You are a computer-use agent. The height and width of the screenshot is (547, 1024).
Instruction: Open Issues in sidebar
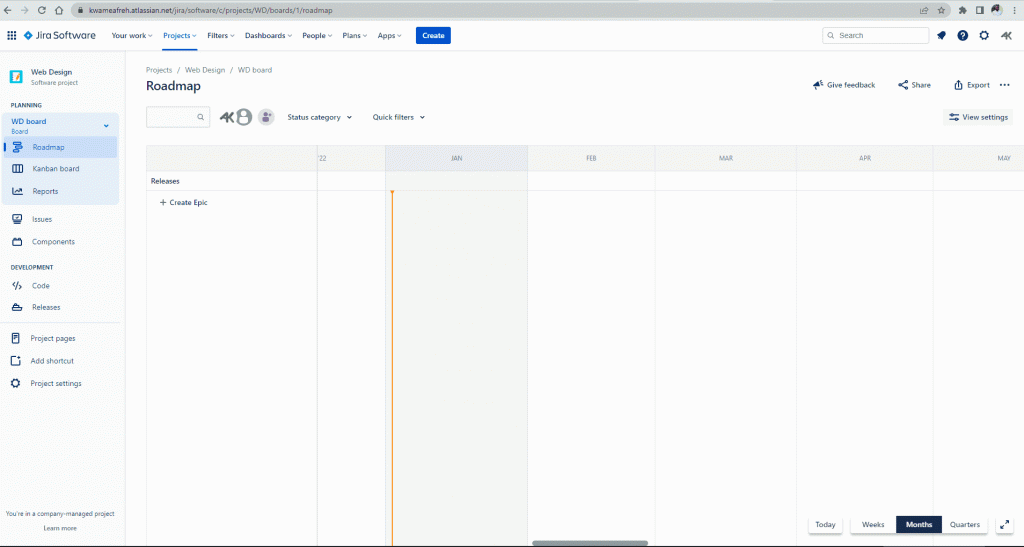[60, 219]
